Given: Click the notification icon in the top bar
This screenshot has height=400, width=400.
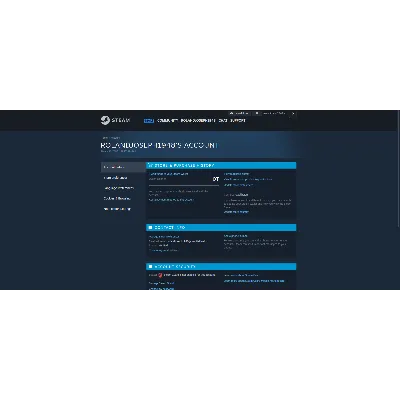Looking at the screenshot, I should 257,113.
